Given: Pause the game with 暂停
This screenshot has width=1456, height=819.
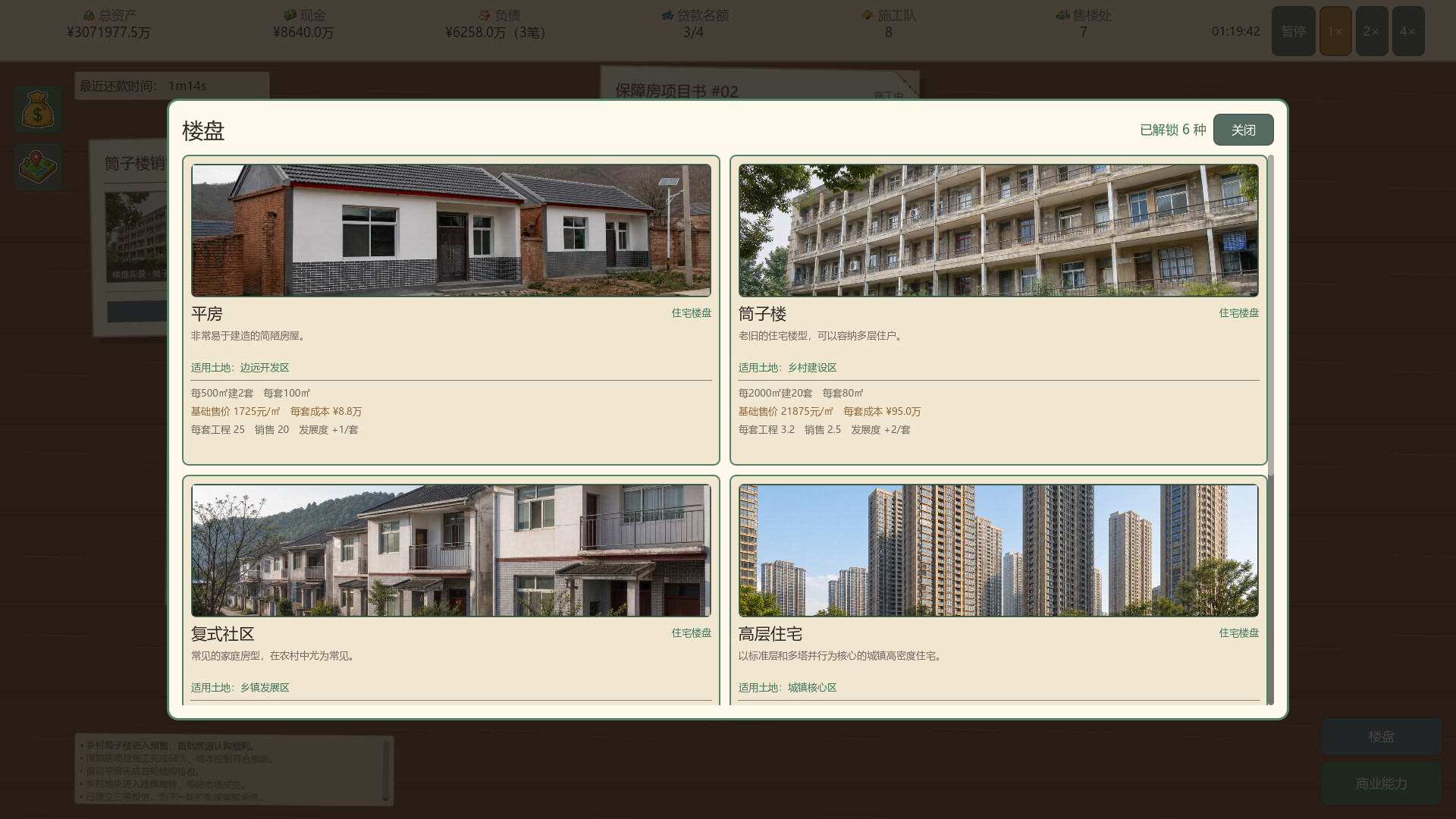Looking at the screenshot, I should (x=1293, y=31).
